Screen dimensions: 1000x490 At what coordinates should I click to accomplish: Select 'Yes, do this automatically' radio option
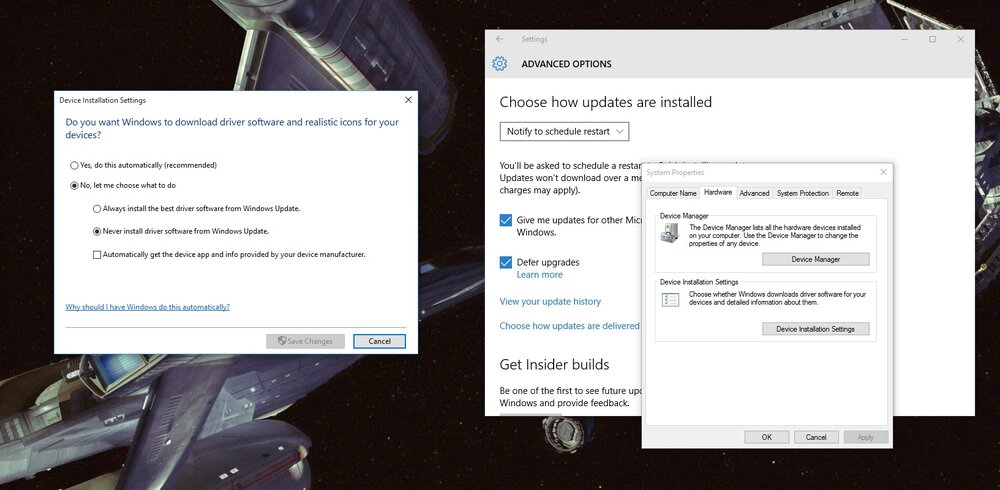(x=74, y=165)
